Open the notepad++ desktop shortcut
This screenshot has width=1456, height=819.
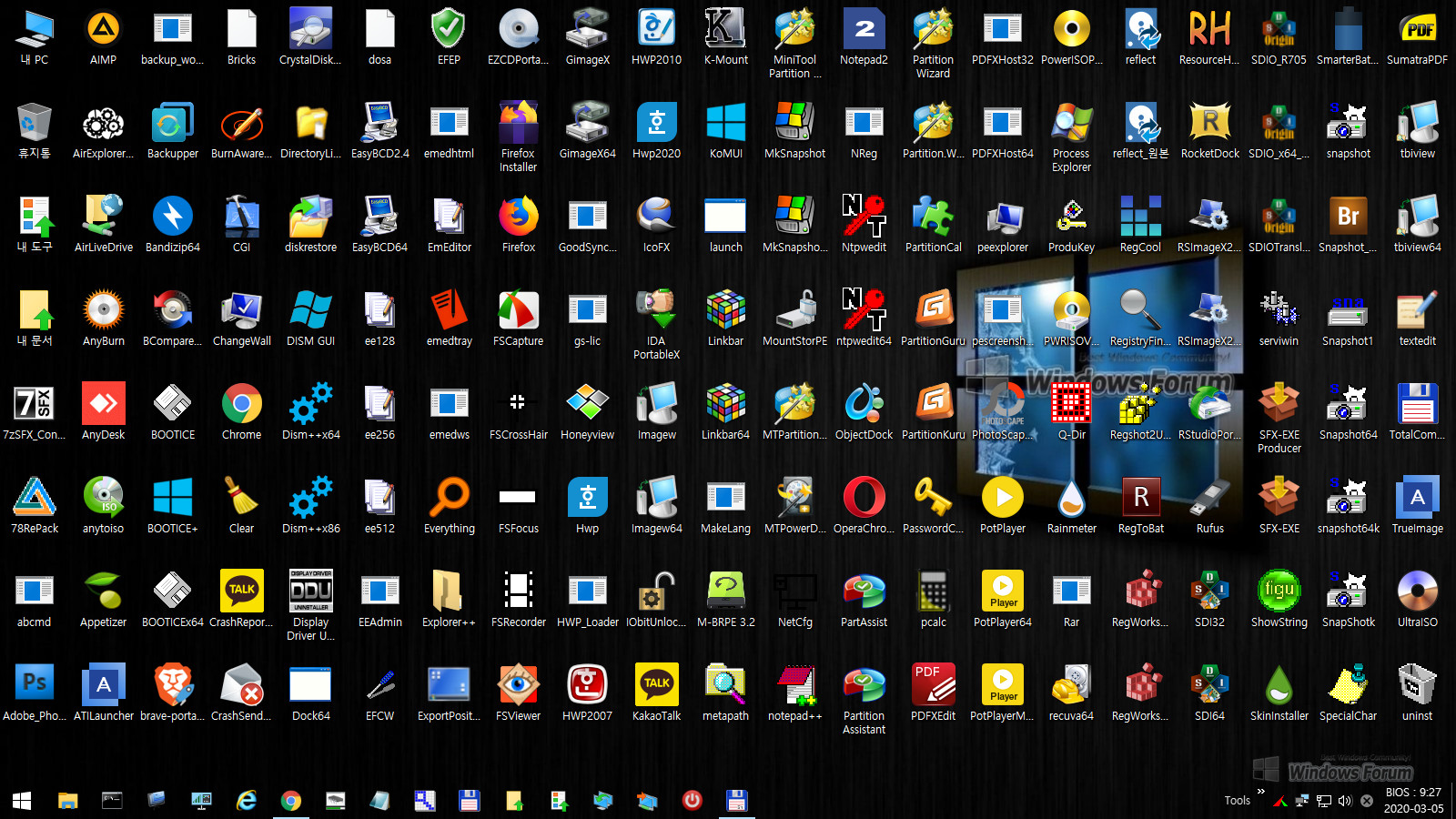click(x=794, y=693)
